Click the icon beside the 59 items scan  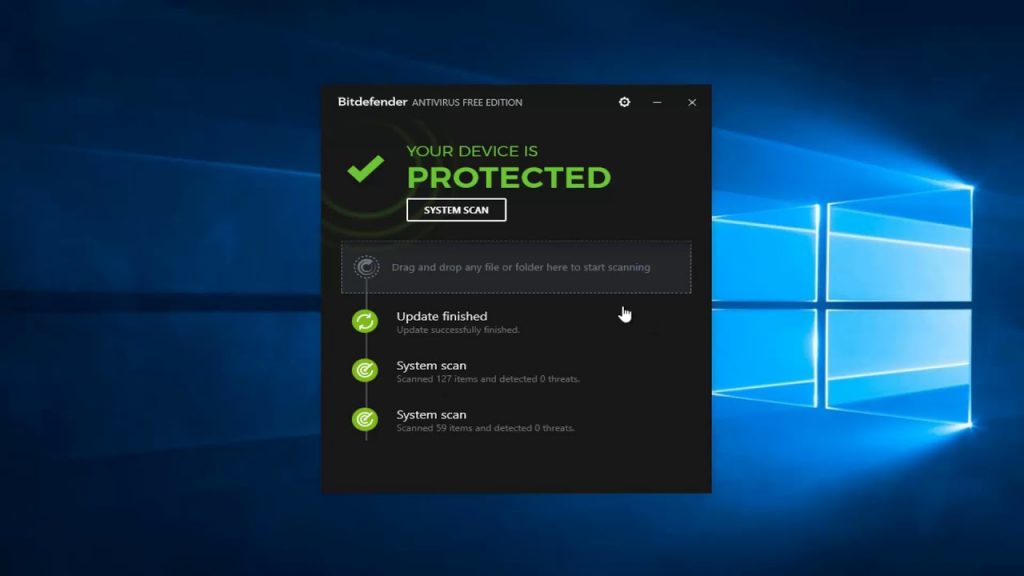coord(365,419)
